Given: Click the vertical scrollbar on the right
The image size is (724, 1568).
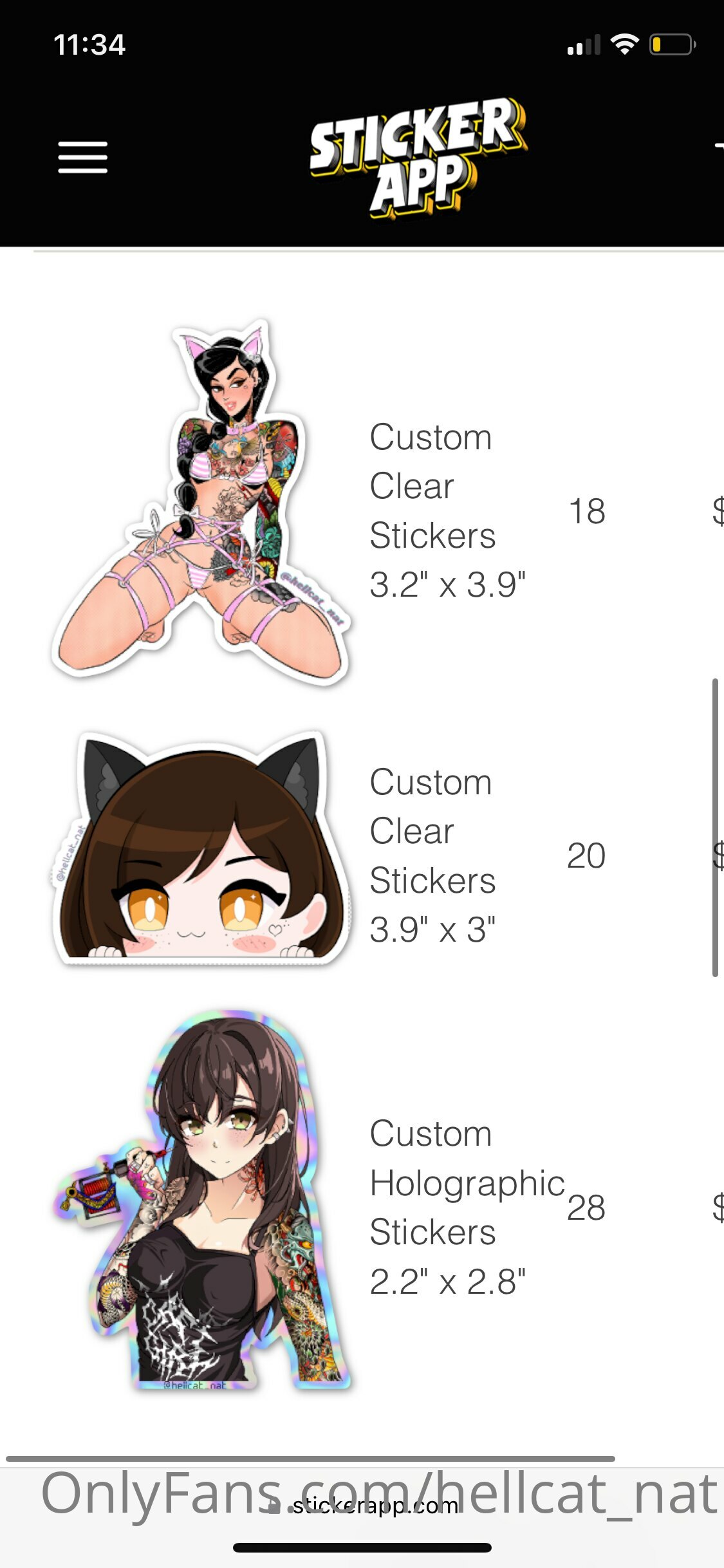Looking at the screenshot, I should click(715, 828).
